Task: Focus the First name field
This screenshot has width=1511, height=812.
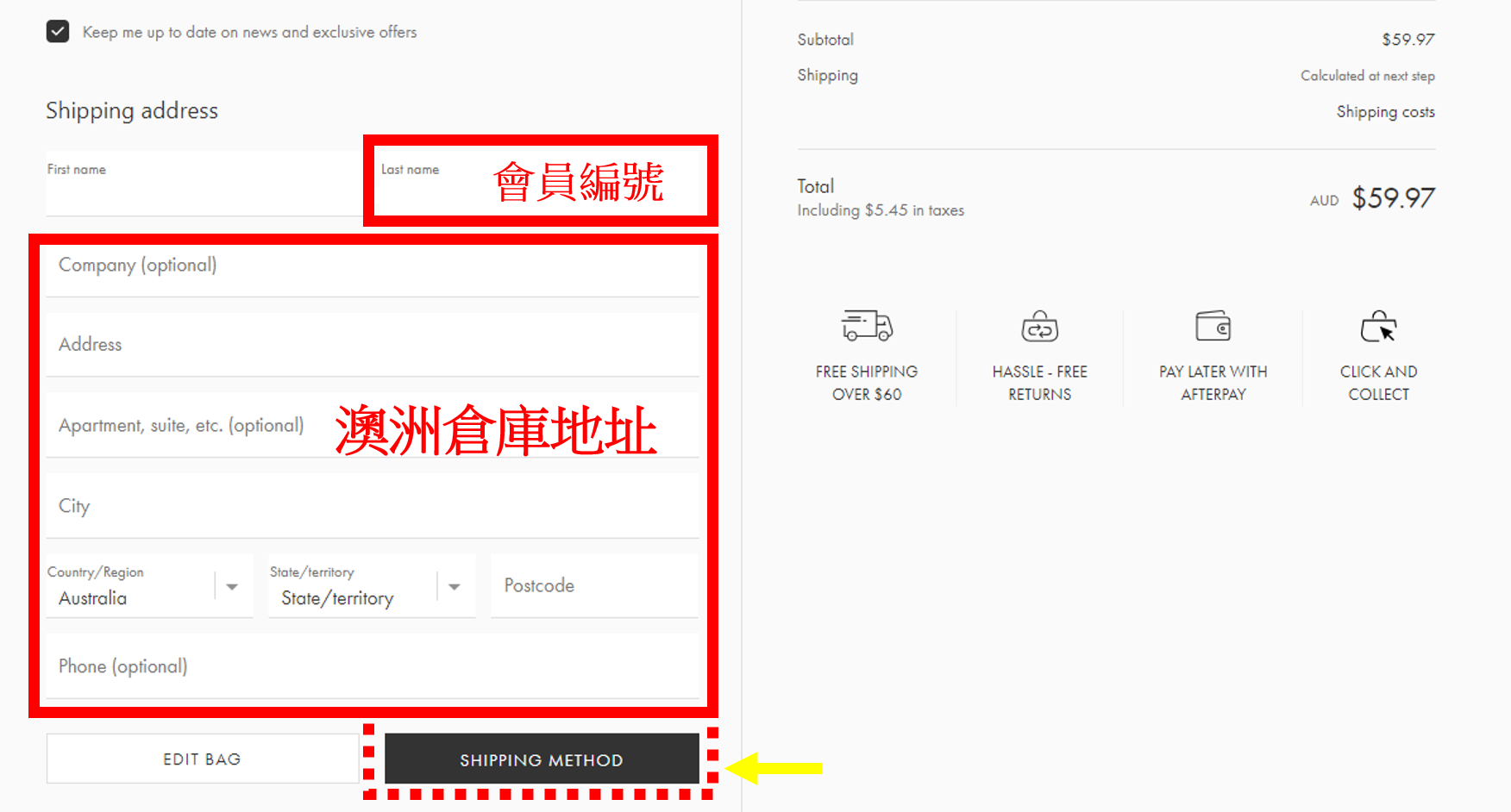Action: coord(203,185)
